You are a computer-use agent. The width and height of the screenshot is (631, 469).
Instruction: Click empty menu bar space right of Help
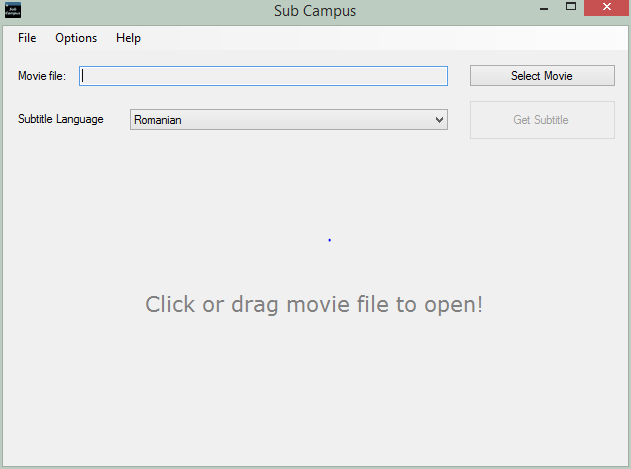tap(380, 38)
